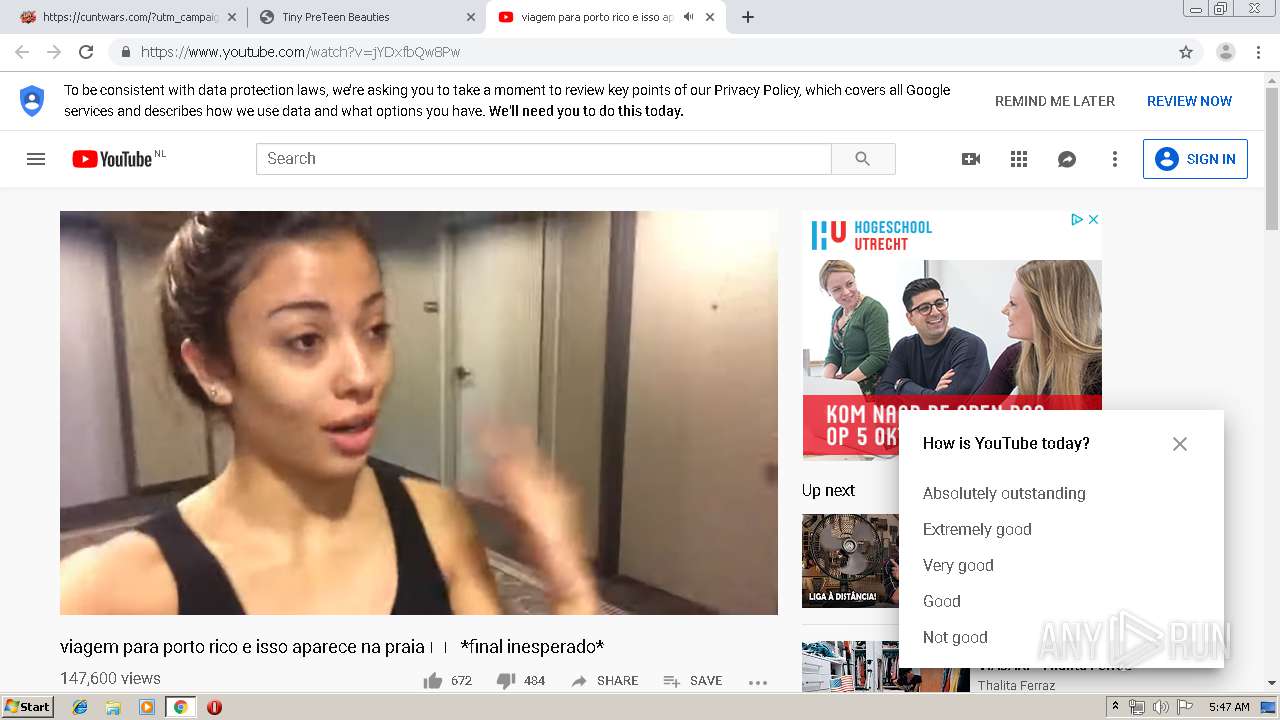The image size is (1280, 720).
Task: Show hidden system tray icons
Action: coord(1115,707)
